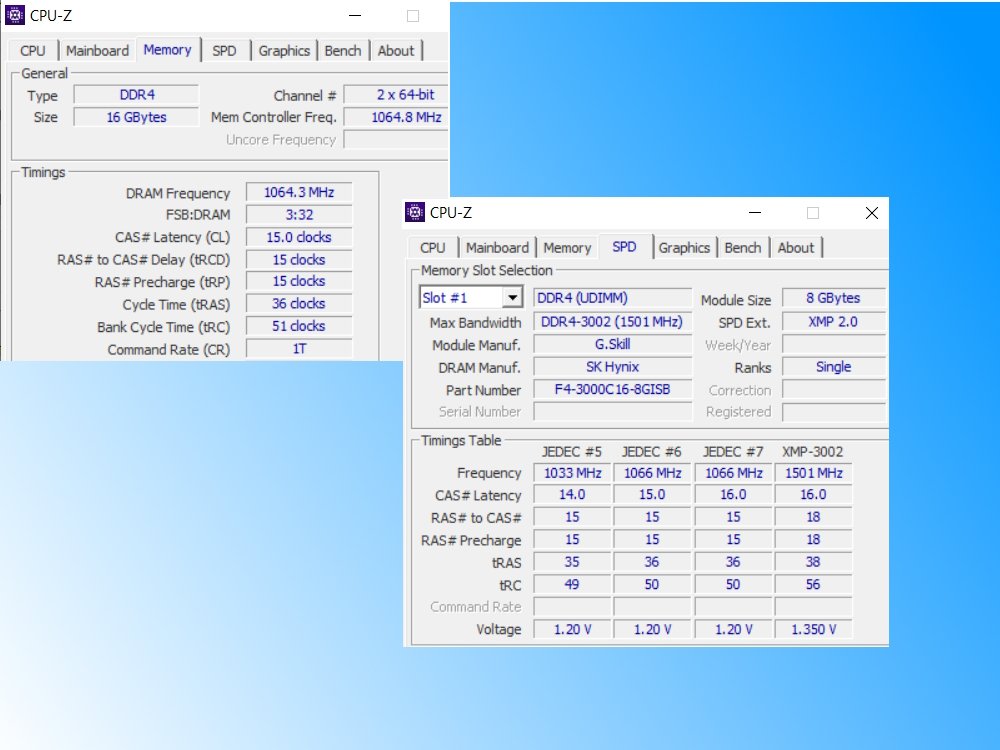Screen dimensions: 1000x750
Task: Click the JEDEC #5 voltage 1.20 V cell
Action: (x=572, y=629)
